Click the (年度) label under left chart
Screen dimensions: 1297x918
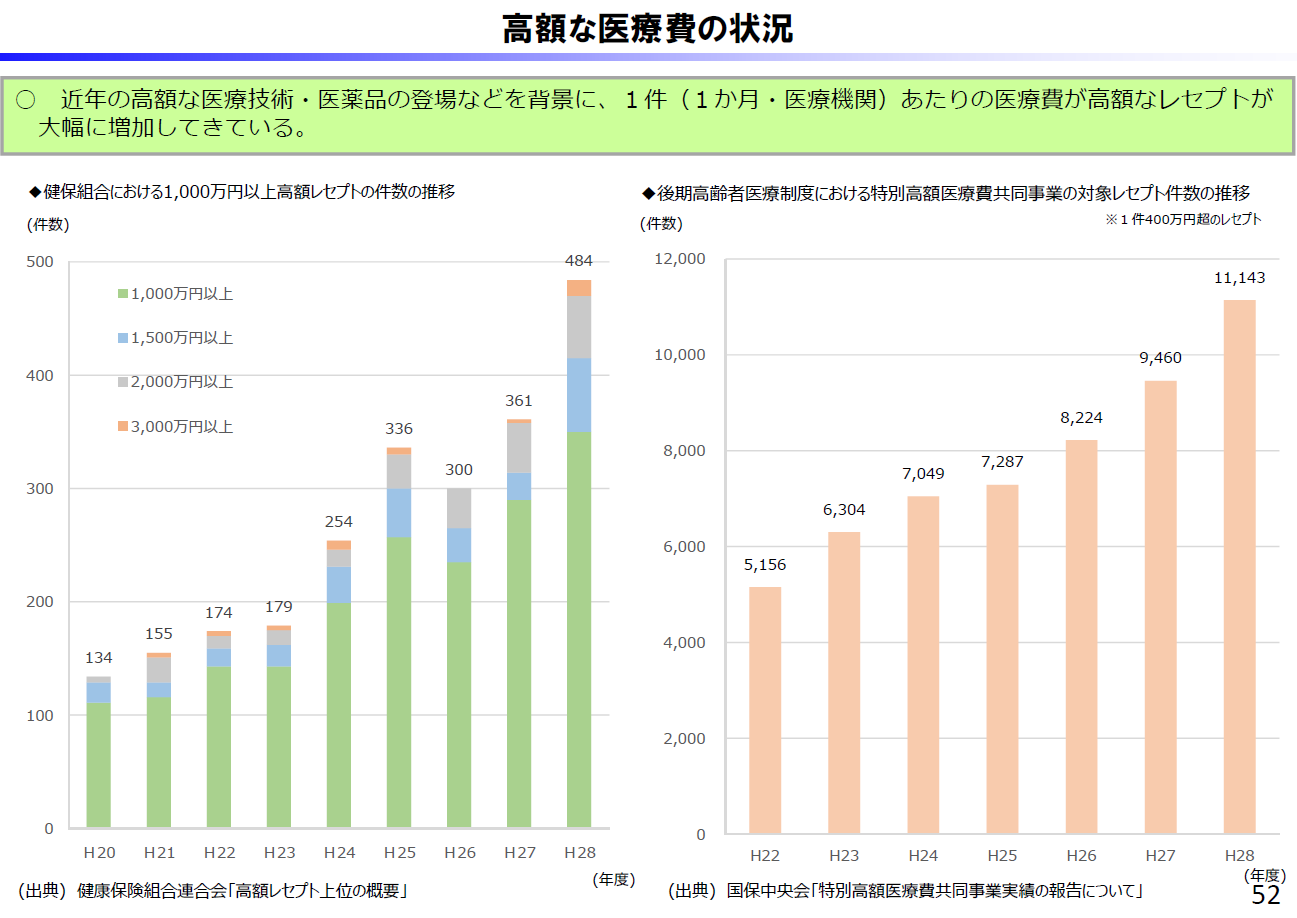coord(613,879)
